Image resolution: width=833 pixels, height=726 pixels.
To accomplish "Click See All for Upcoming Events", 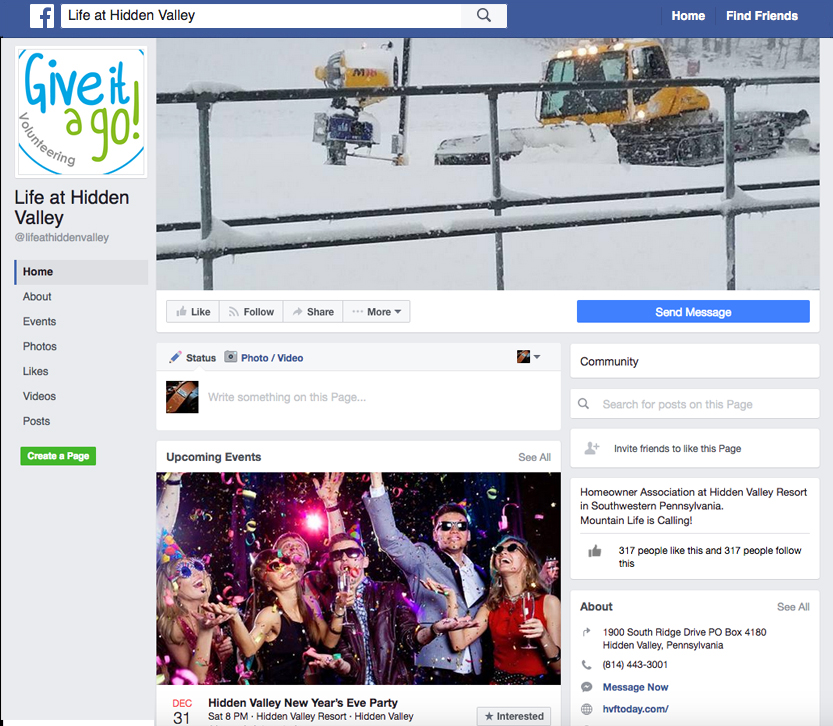I will click(x=534, y=457).
